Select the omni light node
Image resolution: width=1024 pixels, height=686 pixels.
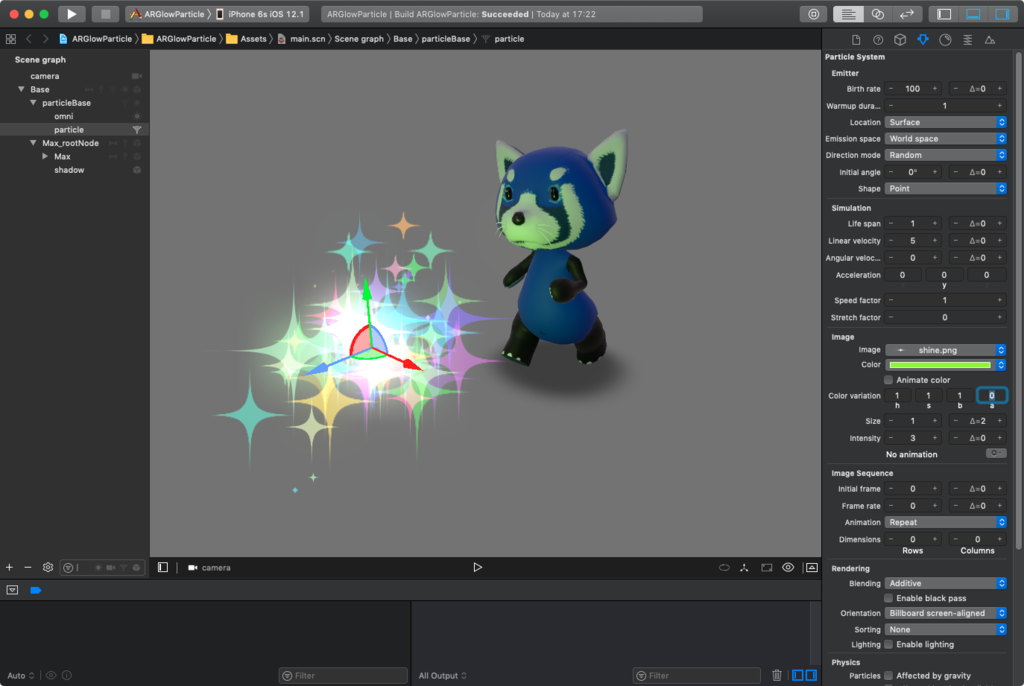[x=63, y=116]
